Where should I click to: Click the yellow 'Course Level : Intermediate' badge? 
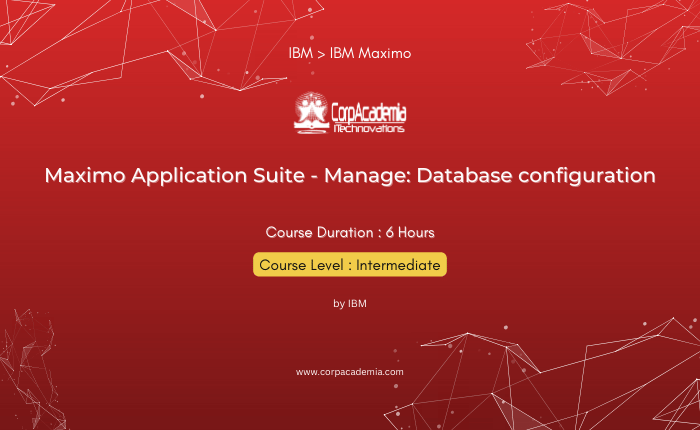[350, 264]
